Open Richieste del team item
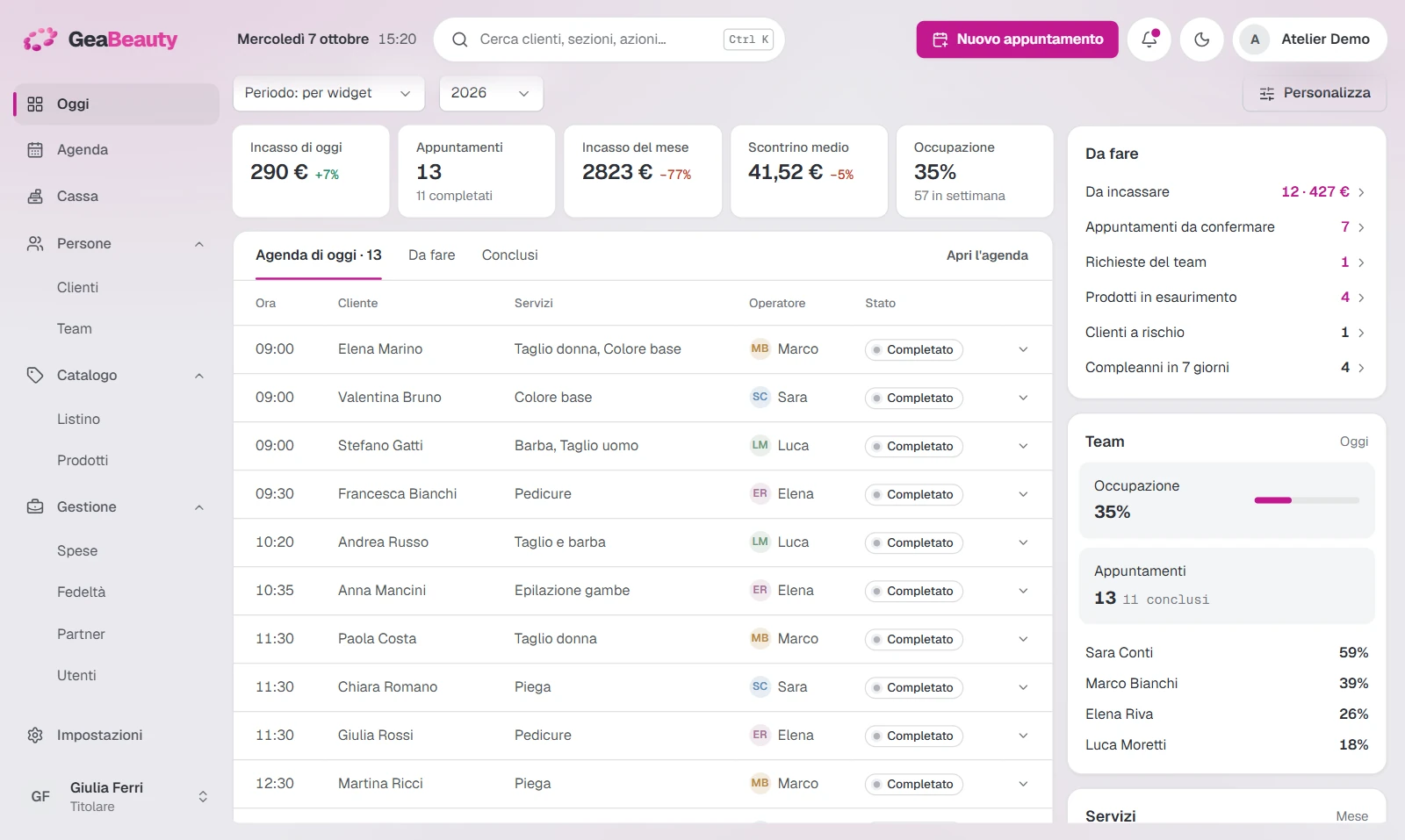 1227,262
